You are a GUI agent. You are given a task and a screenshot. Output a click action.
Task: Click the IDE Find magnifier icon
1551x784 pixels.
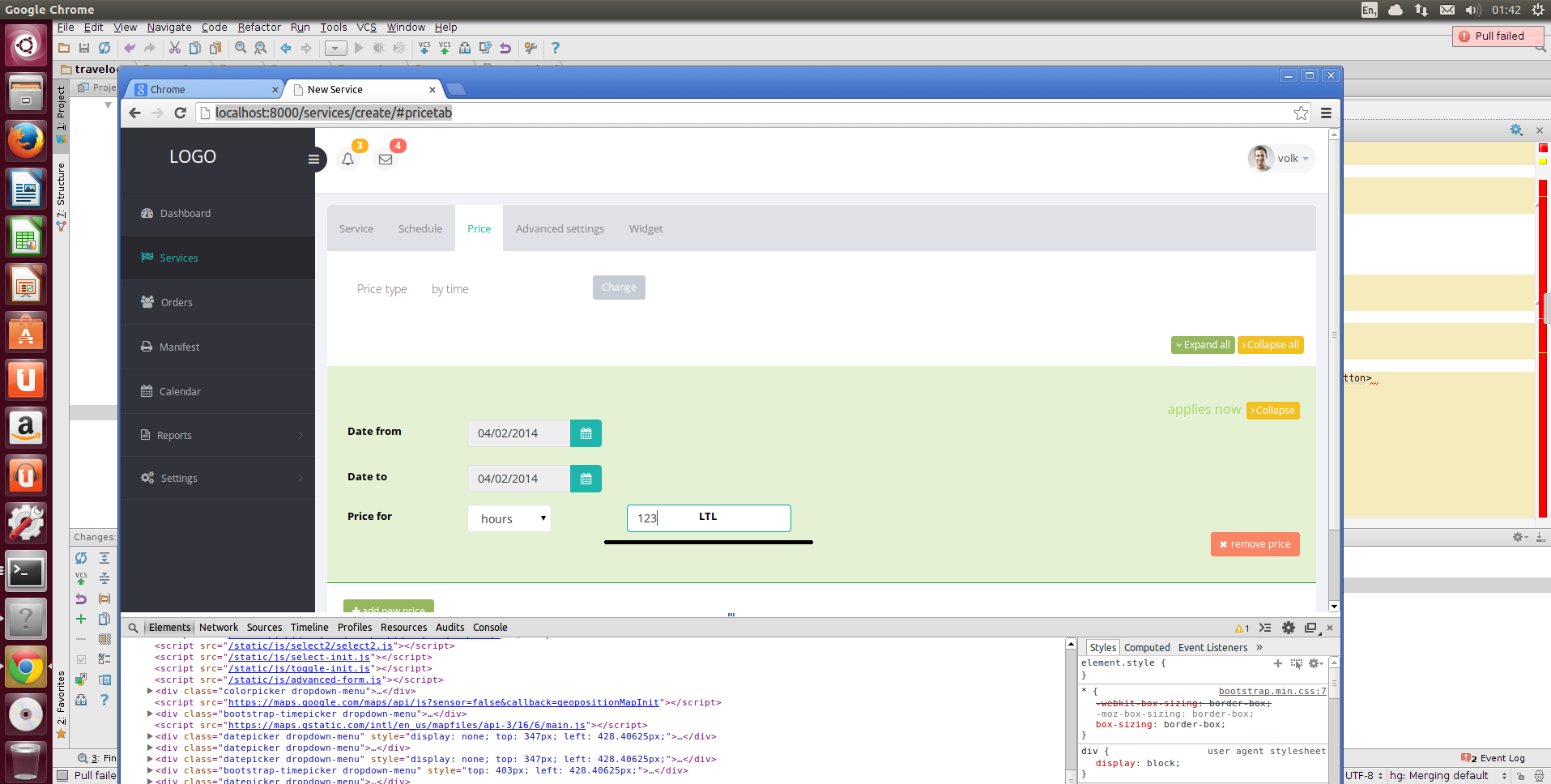[241, 48]
